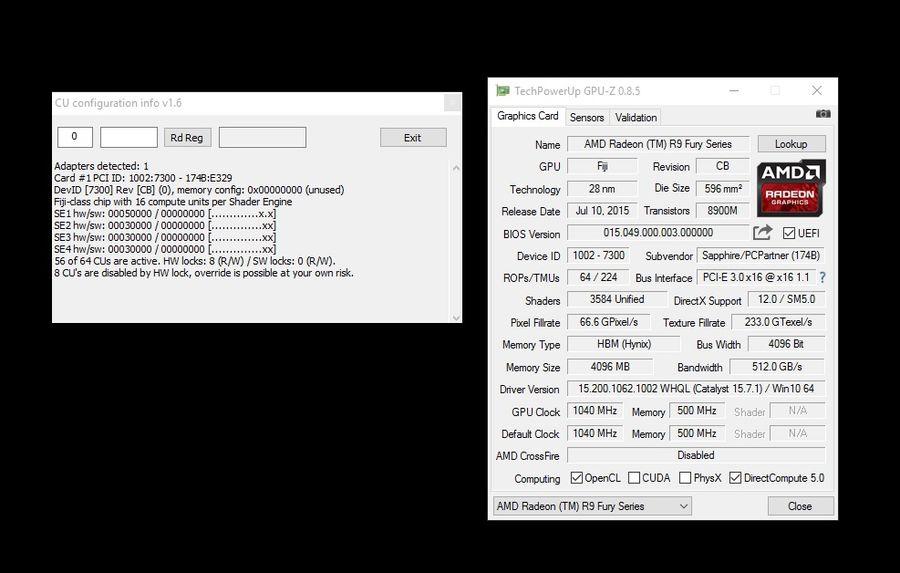Image resolution: width=900 pixels, height=573 pixels.
Task: Click Memory 500 MHz in Default Clock row
Action: (697, 433)
